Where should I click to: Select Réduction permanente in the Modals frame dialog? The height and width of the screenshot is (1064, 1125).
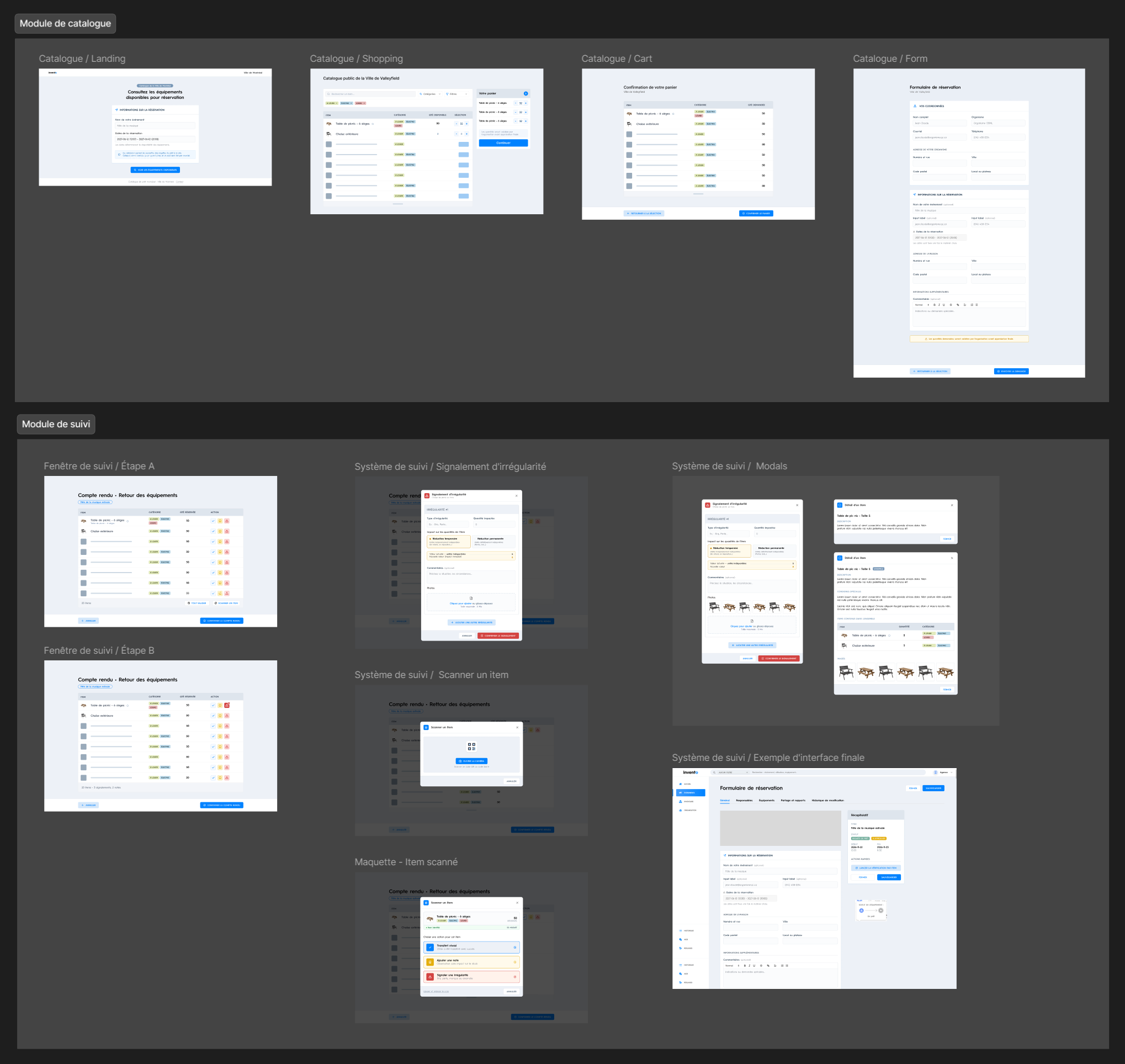click(x=774, y=550)
